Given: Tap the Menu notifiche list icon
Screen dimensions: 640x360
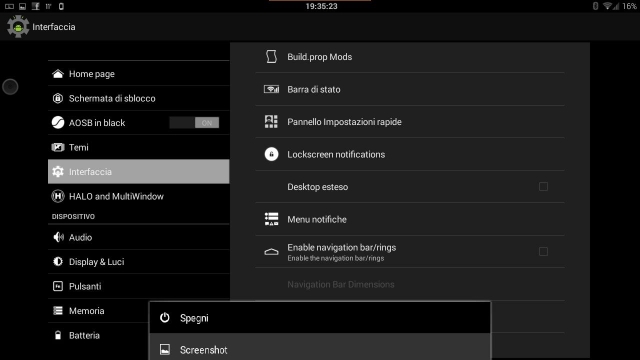Looking at the screenshot, I should [271, 219].
